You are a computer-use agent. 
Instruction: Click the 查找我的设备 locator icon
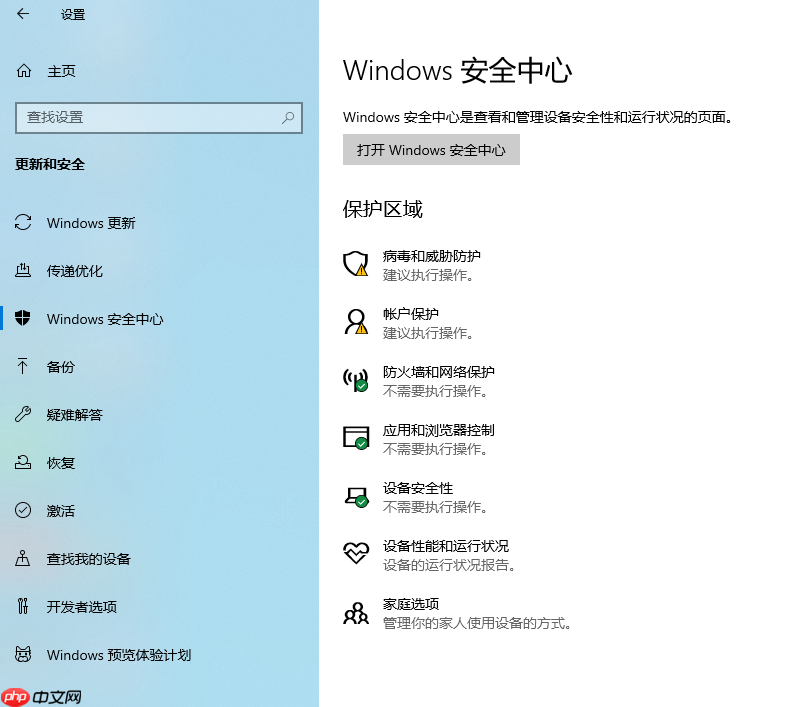[22, 558]
